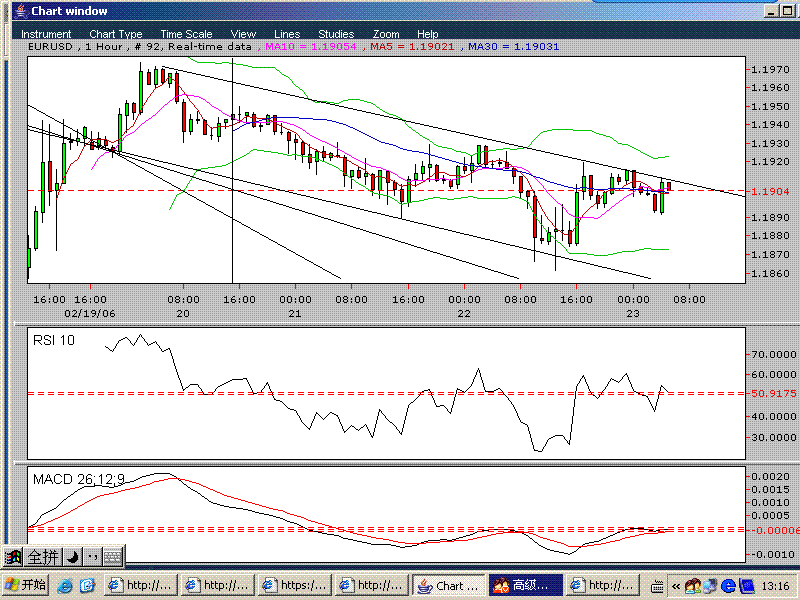Expand hidden tray icons chevron
The width and height of the screenshot is (800, 600).
point(676,586)
